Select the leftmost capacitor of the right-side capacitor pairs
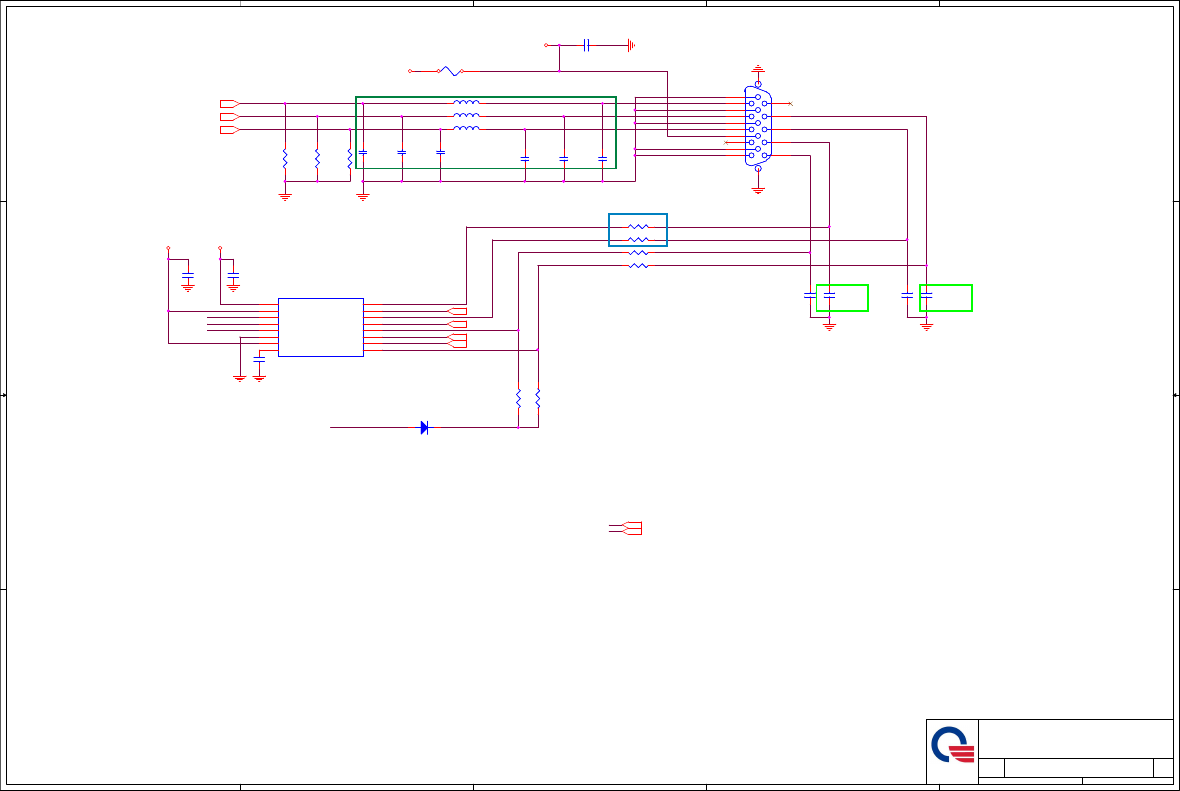Viewport: 1180px width, 791px height. pyautogui.click(x=810, y=295)
